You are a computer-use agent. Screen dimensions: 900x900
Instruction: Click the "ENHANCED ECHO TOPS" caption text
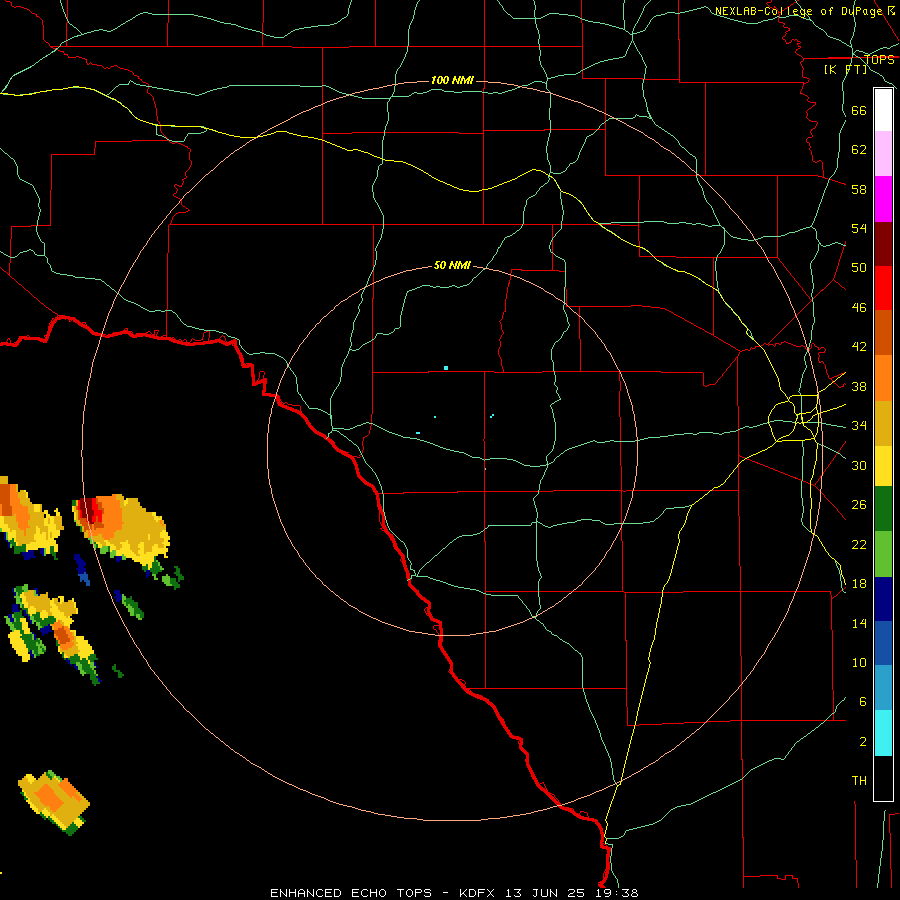[x=351, y=893]
